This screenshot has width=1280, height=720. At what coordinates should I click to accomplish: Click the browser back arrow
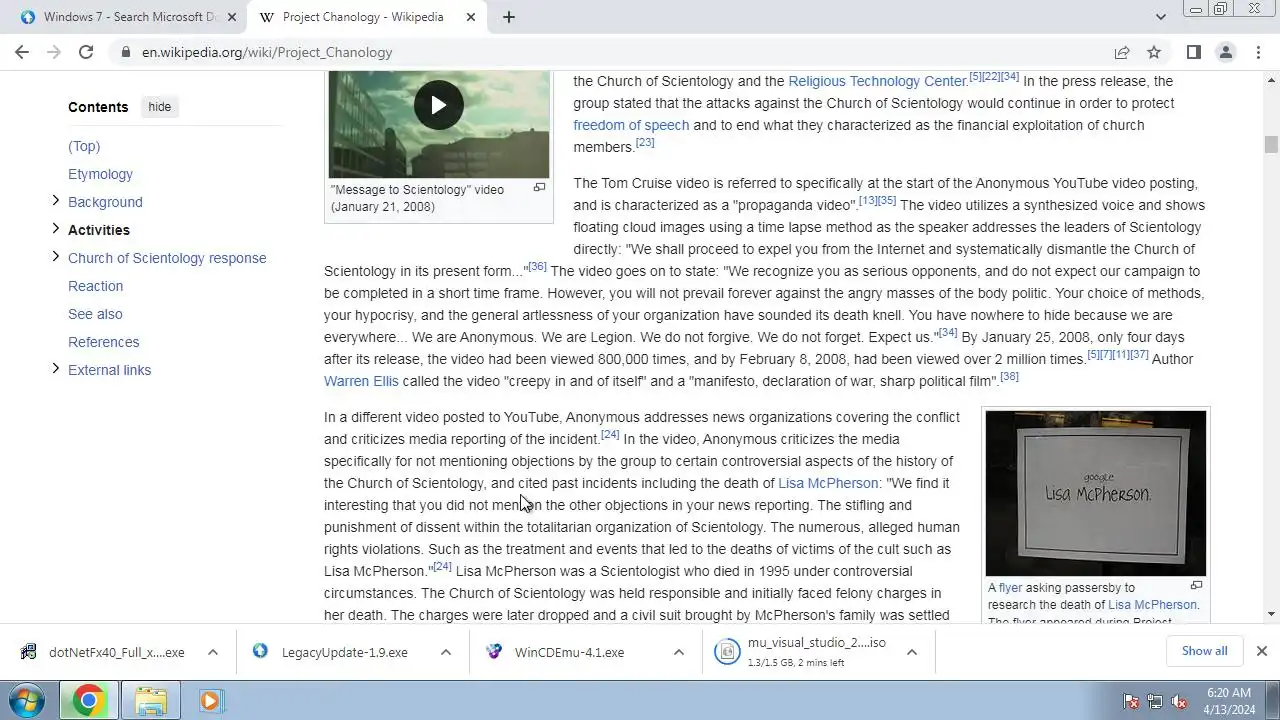pyautogui.click(x=22, y=52)
